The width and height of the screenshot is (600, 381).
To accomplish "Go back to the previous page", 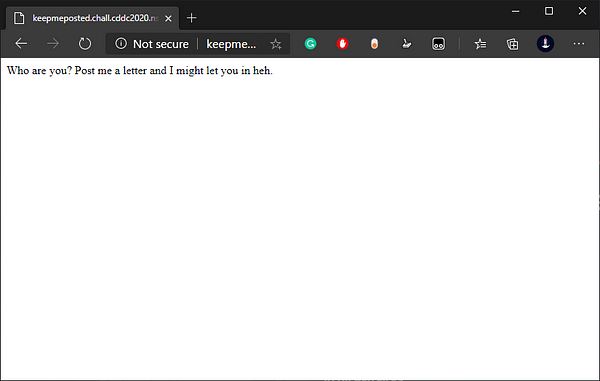I will pyautogui.click(x=21, y=44).
